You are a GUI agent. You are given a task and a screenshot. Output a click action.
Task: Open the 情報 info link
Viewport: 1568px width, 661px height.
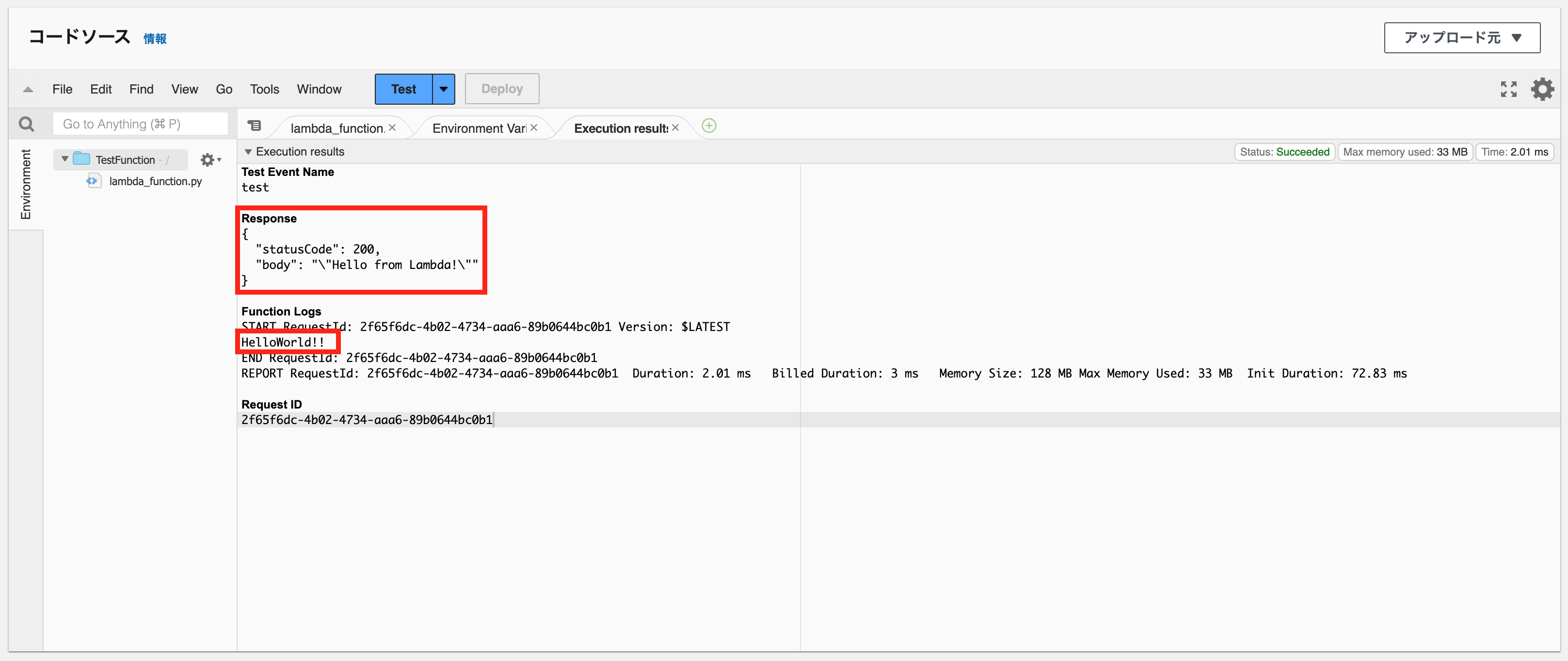155,39
